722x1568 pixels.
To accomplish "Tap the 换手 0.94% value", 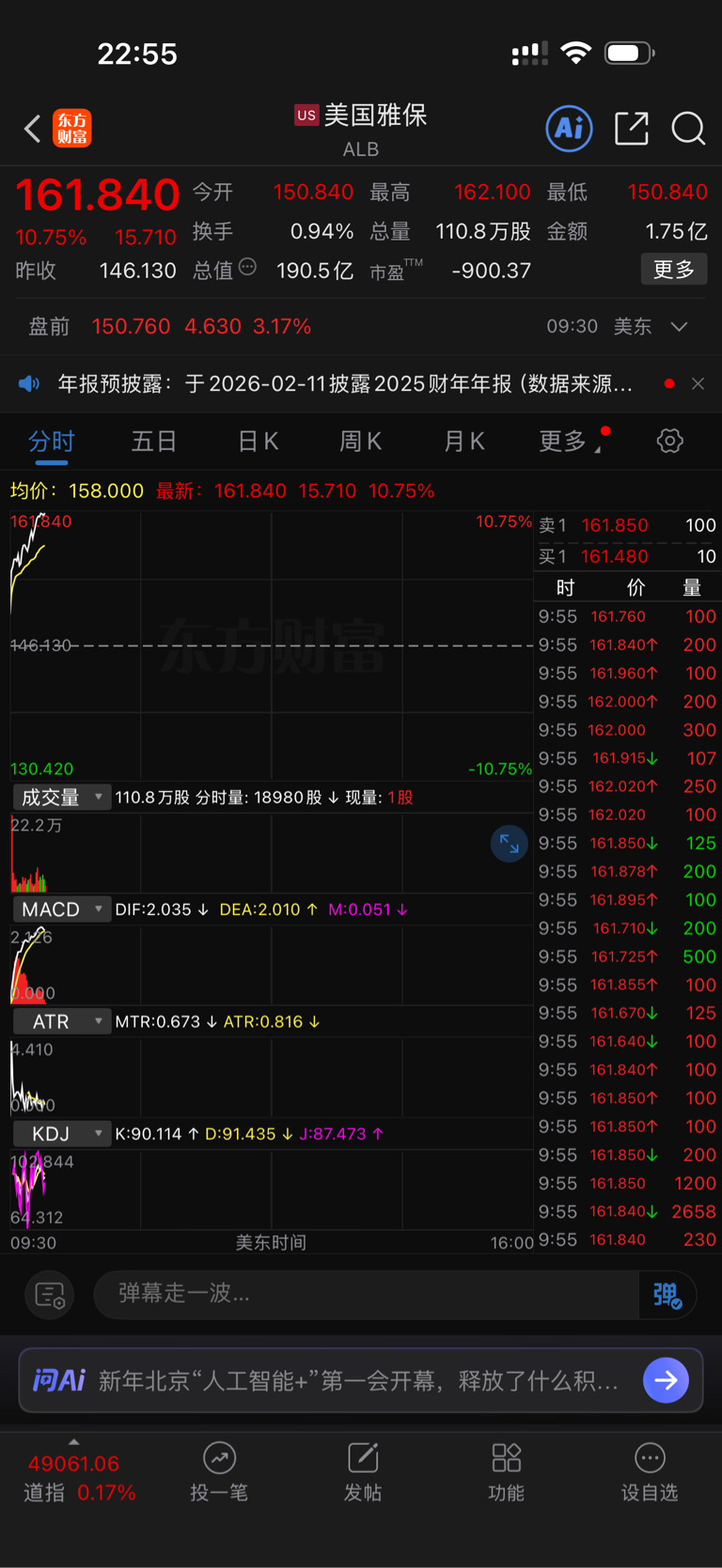I will [x=322, y=231].
